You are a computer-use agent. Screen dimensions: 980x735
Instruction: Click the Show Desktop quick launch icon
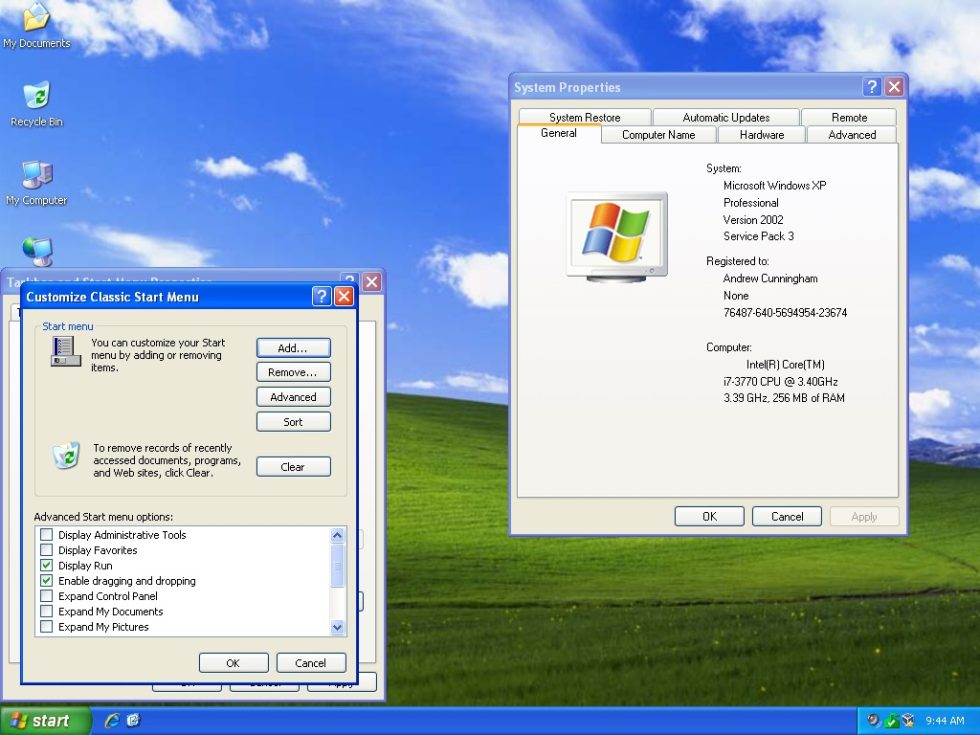[x=132, y=720]
